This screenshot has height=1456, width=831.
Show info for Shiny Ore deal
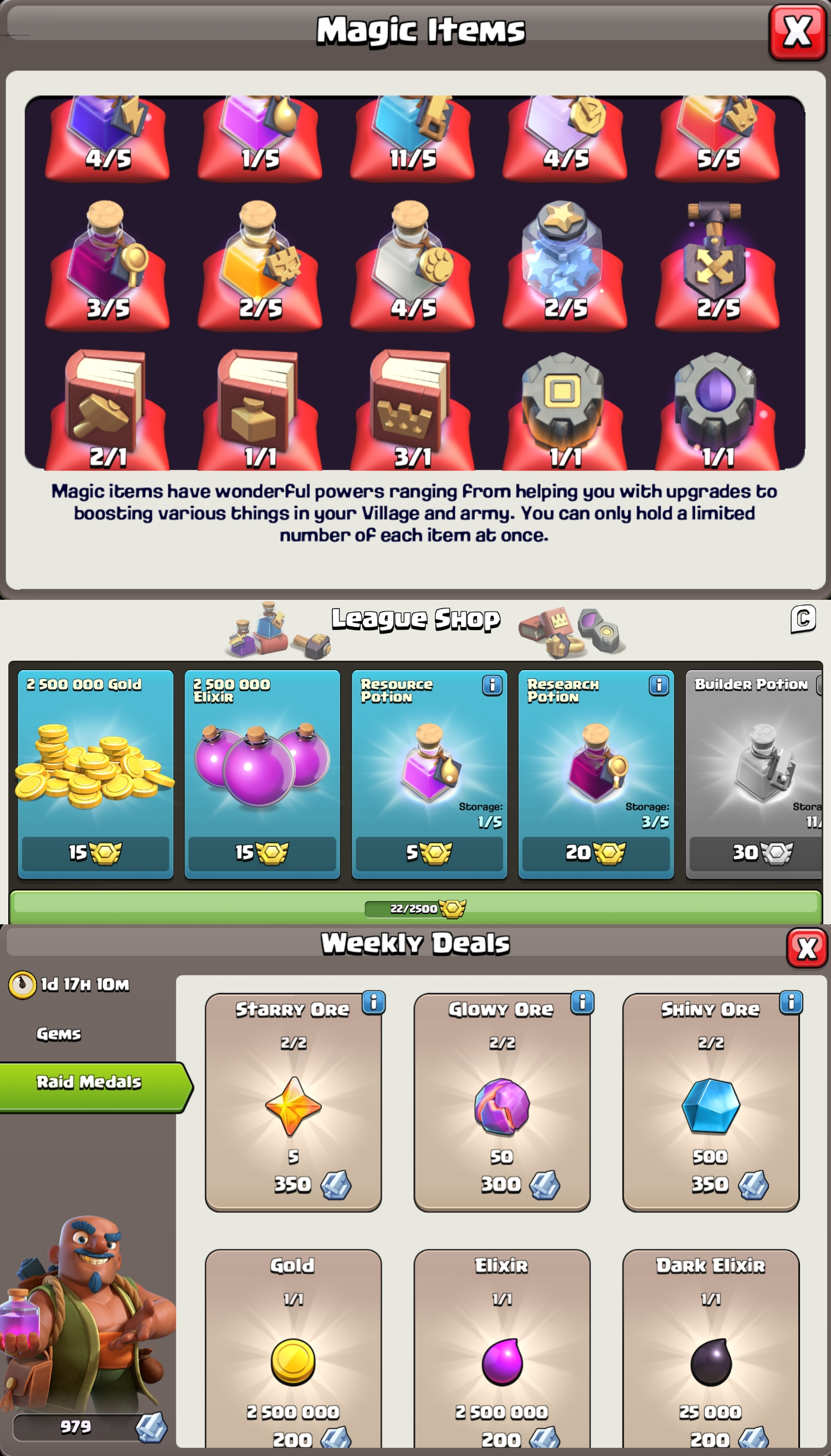click(x=791, y=1002)
